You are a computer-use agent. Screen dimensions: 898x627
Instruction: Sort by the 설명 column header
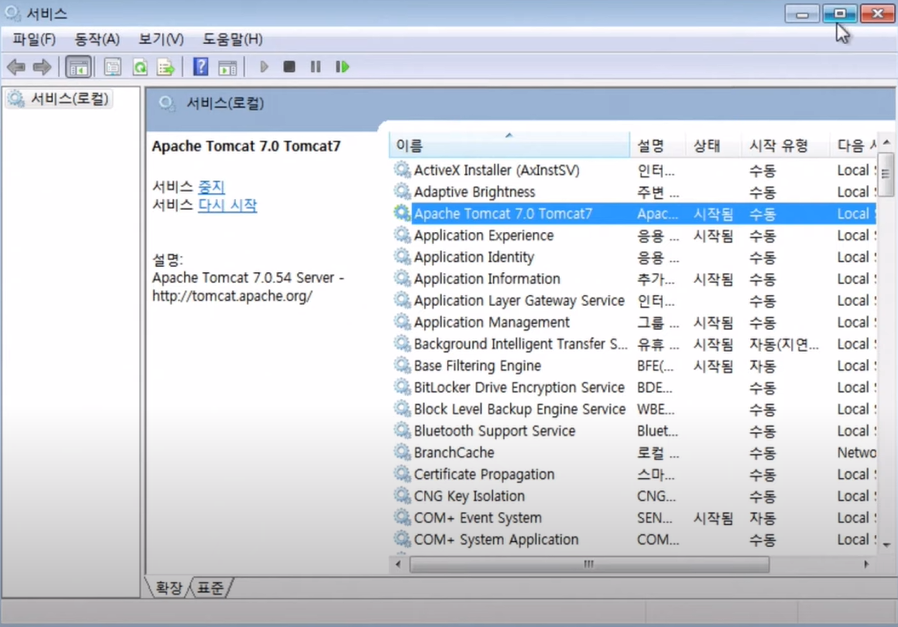click(657, 145)
